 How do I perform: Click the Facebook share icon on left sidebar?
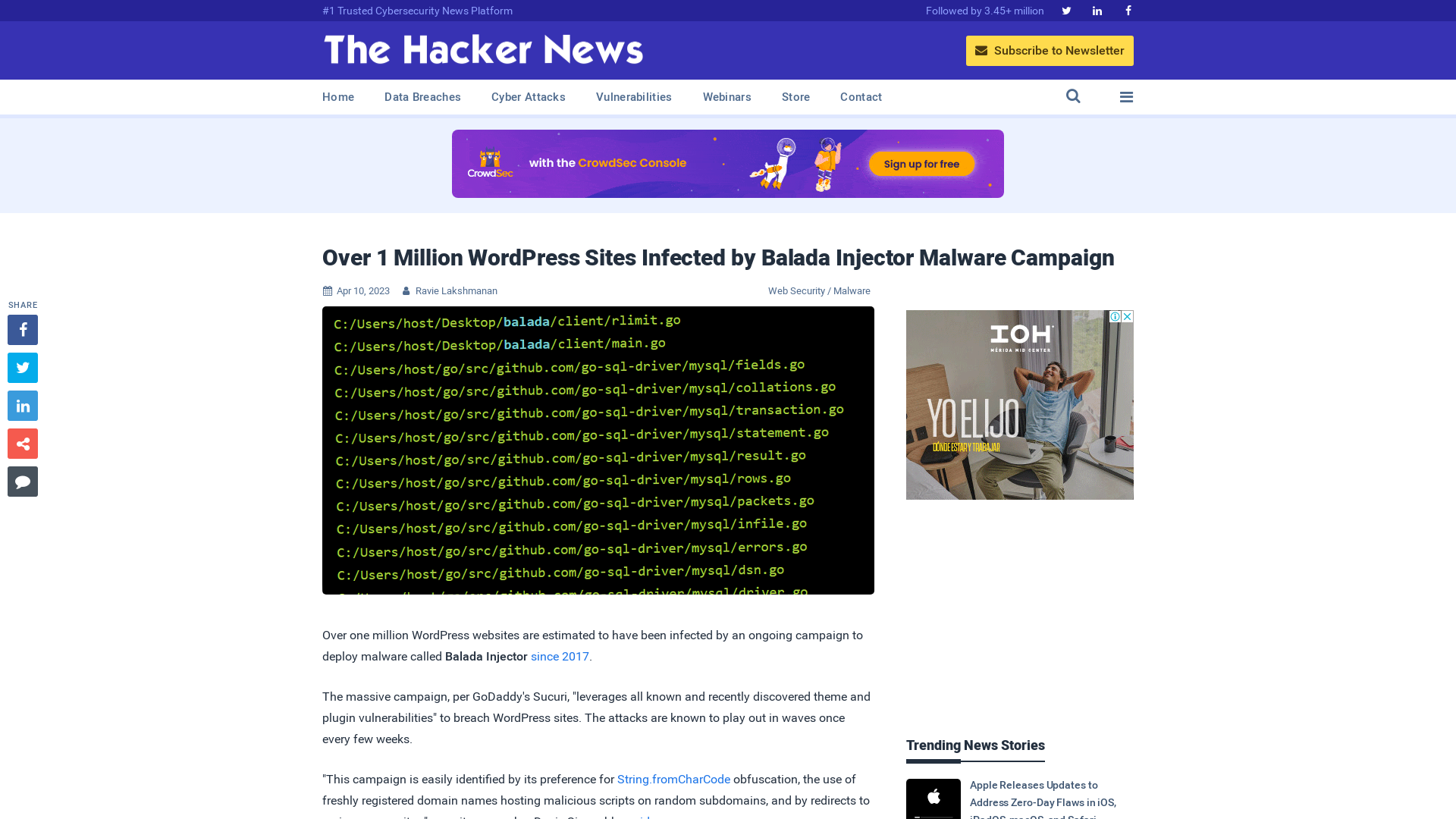(22, 329)
